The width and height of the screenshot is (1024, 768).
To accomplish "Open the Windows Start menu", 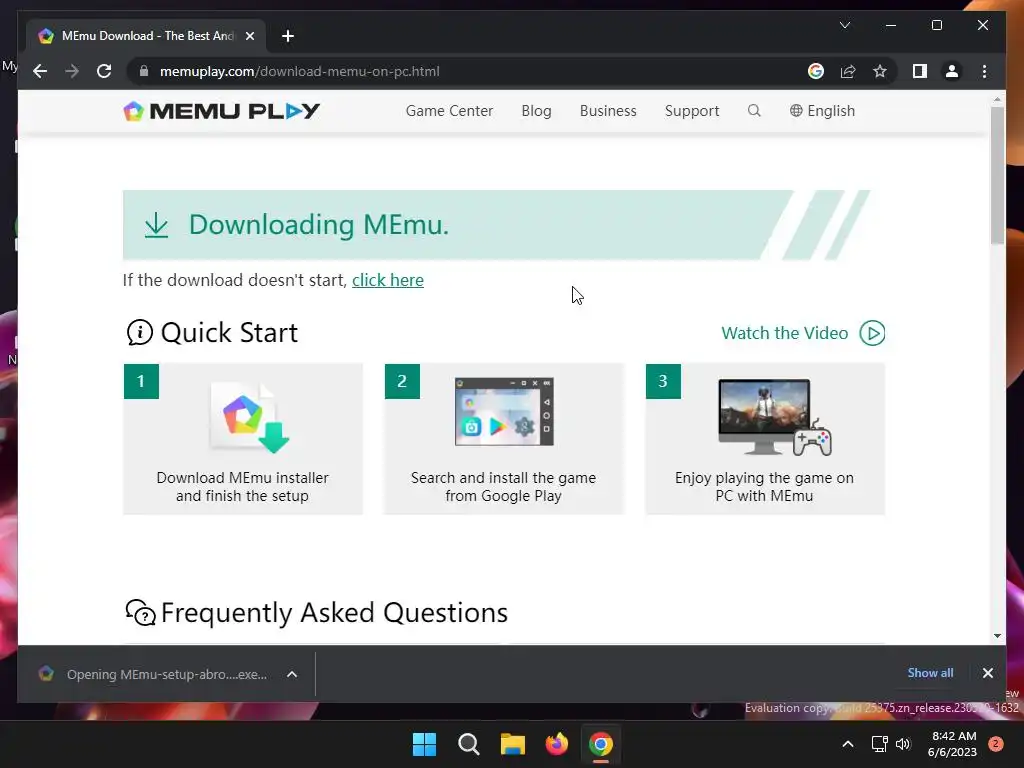I will [x=424, y=744].
